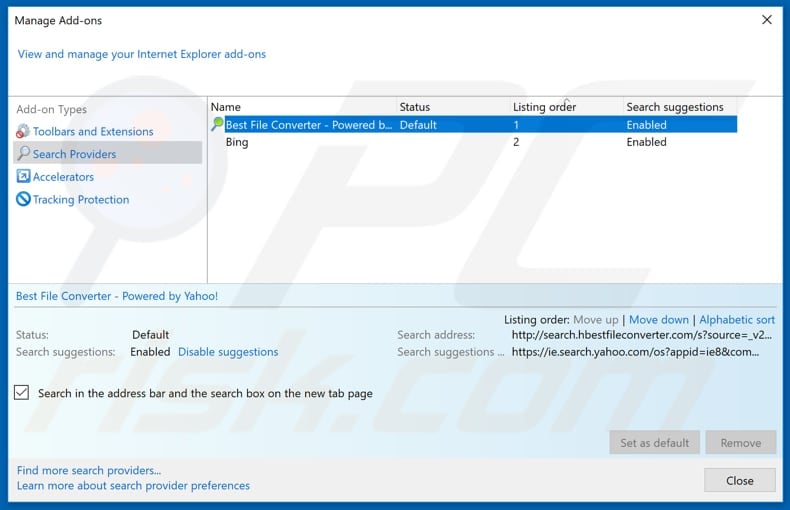Click the Alphabetic sort link

tap(737, 320)
